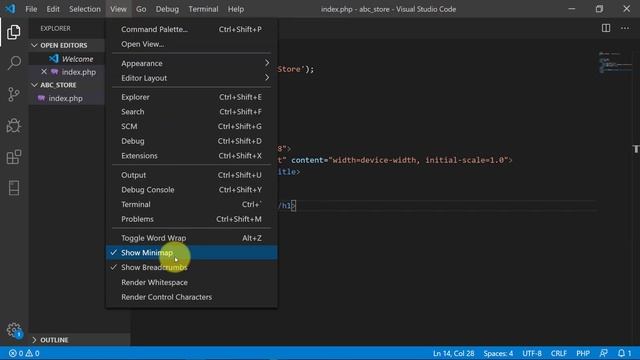The image size is (640, 360).
Task: Close the open View menu
Action: click(118, 9)
